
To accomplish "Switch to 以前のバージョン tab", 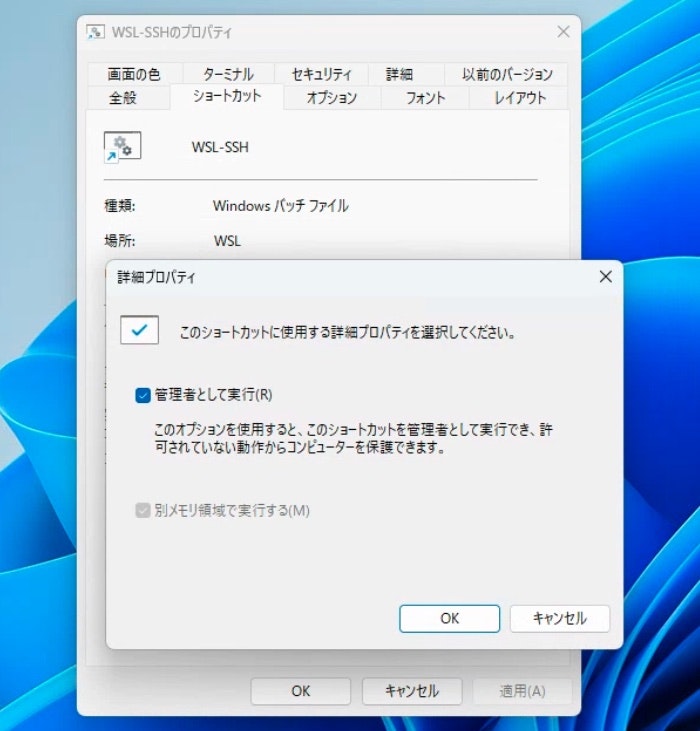I will pyautogui.click(x=507, y=75).
